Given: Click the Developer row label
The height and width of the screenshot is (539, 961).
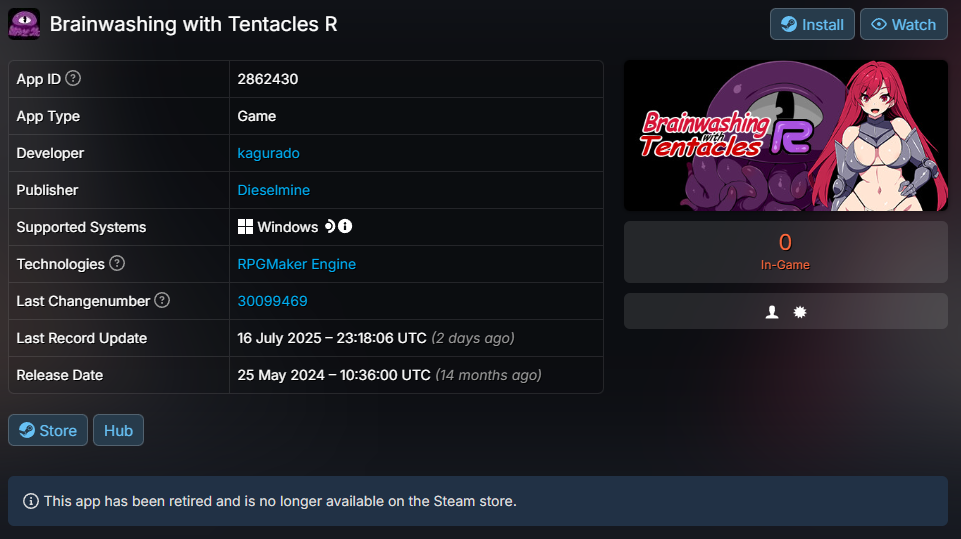Looking at the screenshot, I should coord(50,153).
